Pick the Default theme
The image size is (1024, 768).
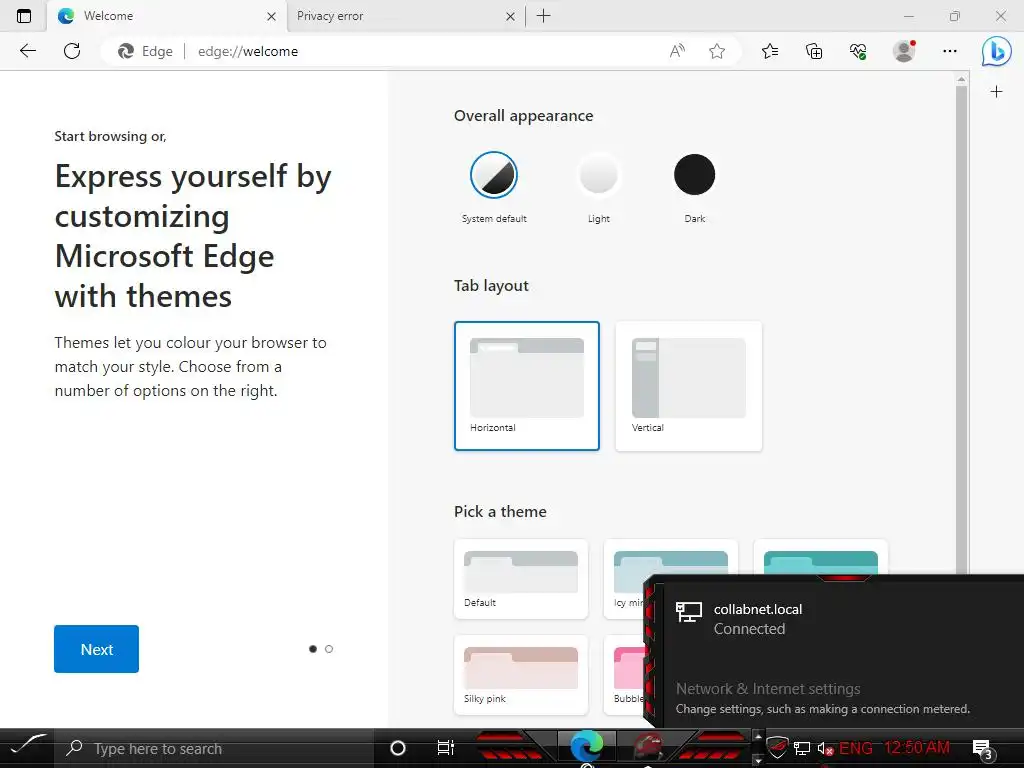click(x=520, y=579)
